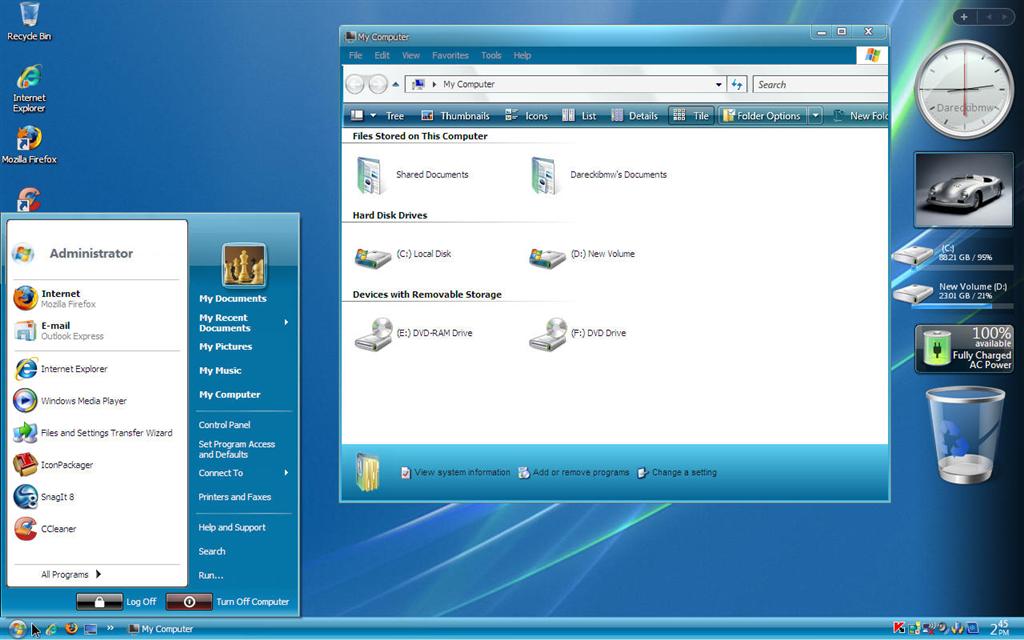The height and width of the screenshot is (640, 1024).
Task: Click the battery Fully Charged gadget
Action: point(964,349)
